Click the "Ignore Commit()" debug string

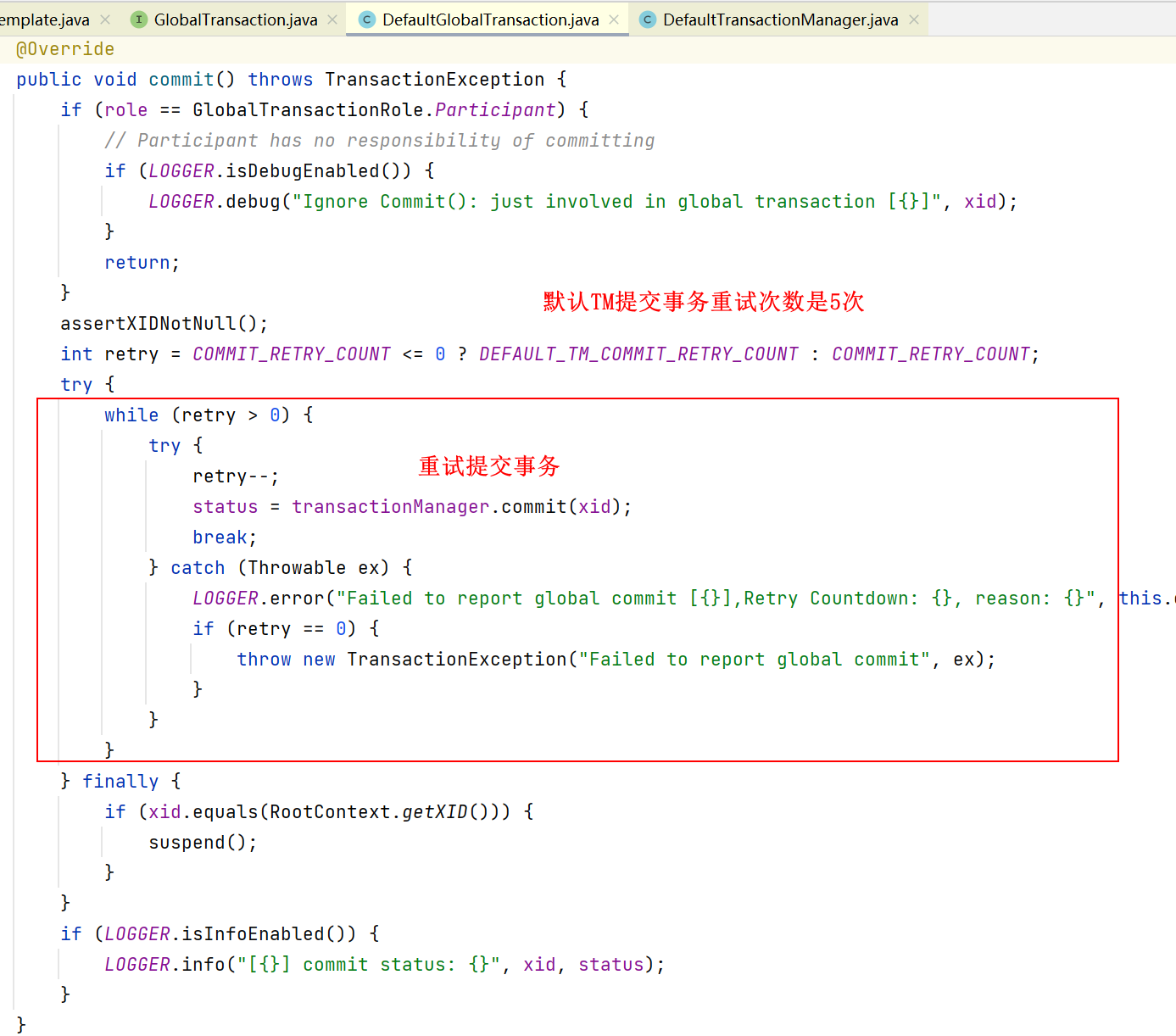click(x=616, y=202)
